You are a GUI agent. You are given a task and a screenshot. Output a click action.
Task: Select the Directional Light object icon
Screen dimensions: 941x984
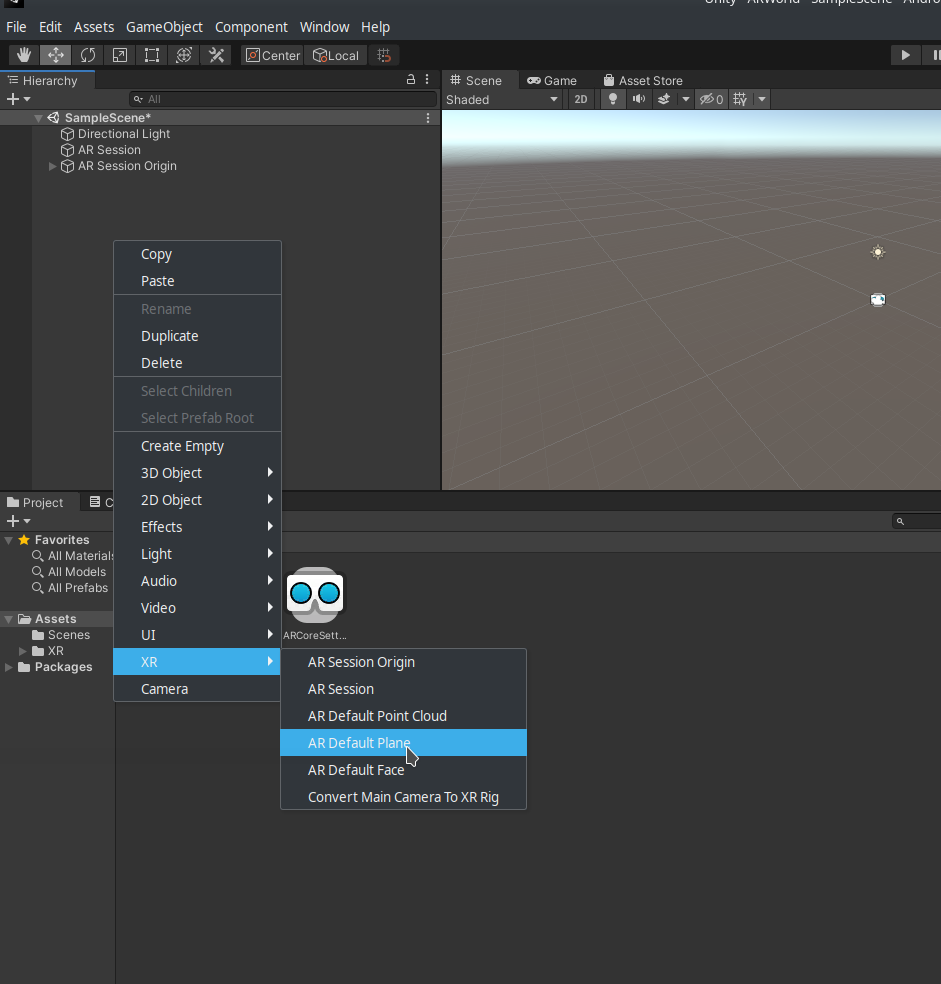67,134
